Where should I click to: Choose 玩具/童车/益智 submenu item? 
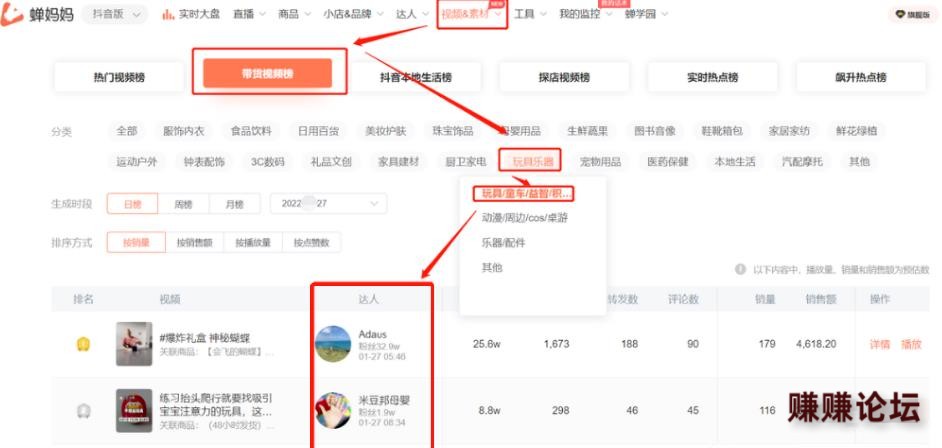(527, 194)
